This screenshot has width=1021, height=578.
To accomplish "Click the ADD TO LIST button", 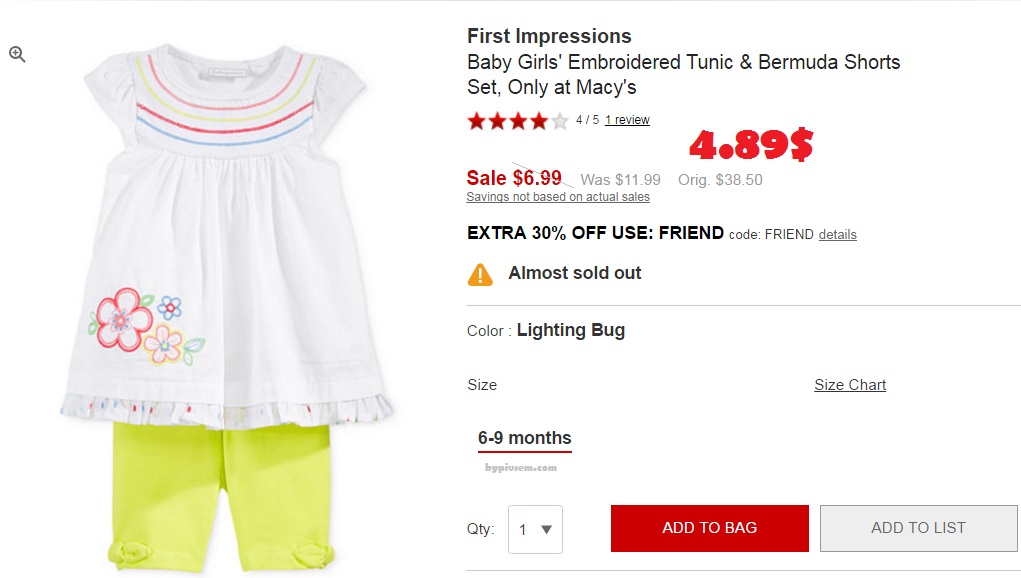I will tap(918, 528).
